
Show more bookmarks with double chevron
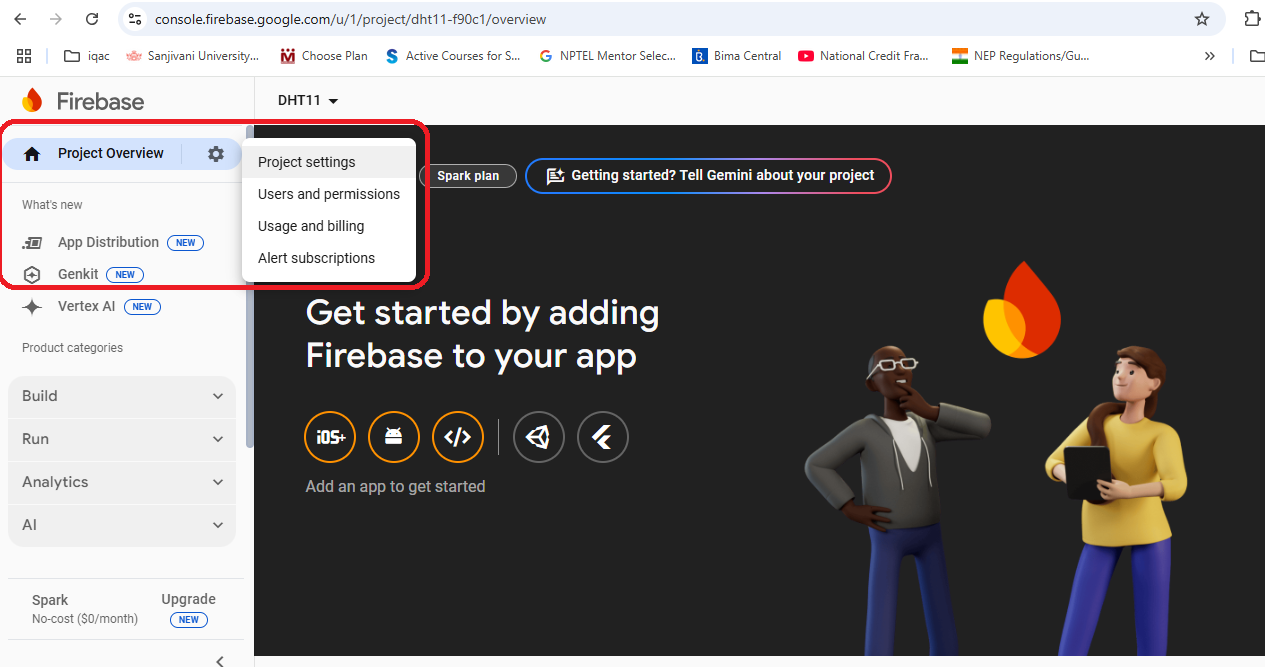click(1210, 56)
